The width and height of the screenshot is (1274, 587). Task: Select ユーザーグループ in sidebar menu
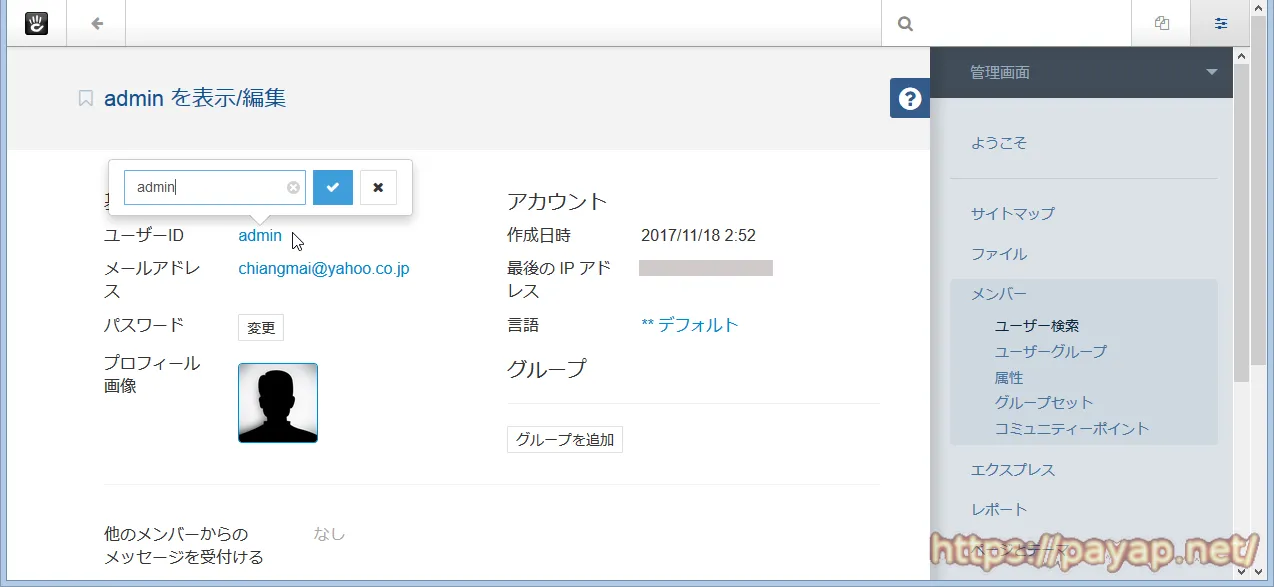click(1050, 352)
